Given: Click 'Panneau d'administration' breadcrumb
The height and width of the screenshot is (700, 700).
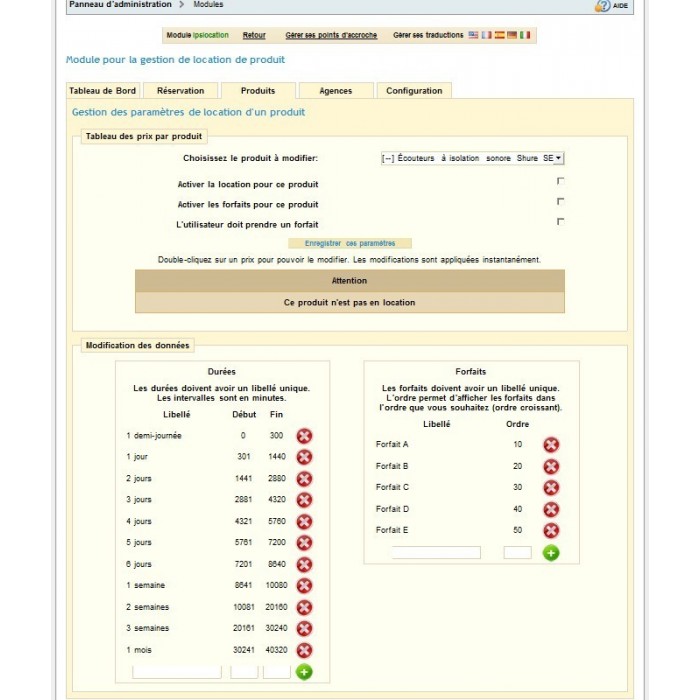Looking at the screenshot, I should [x=120, y=4].
